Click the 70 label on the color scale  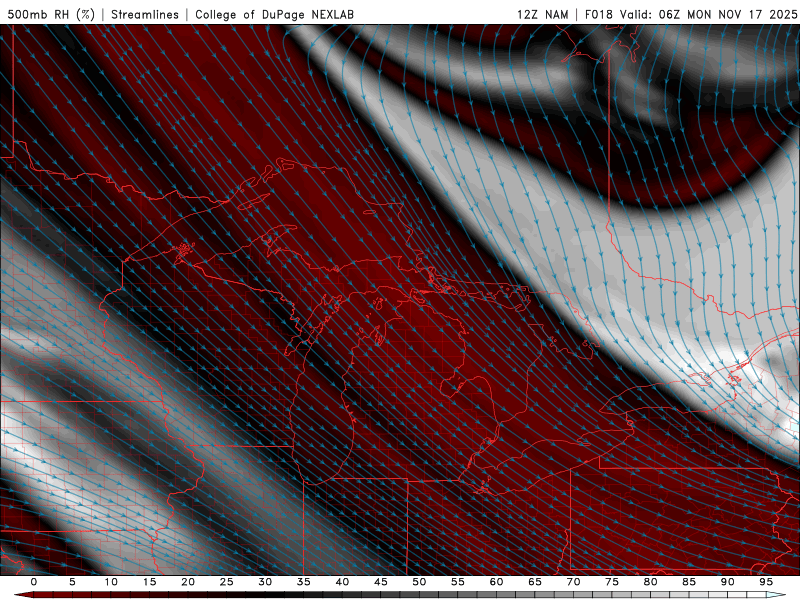(x=573, y=582)
